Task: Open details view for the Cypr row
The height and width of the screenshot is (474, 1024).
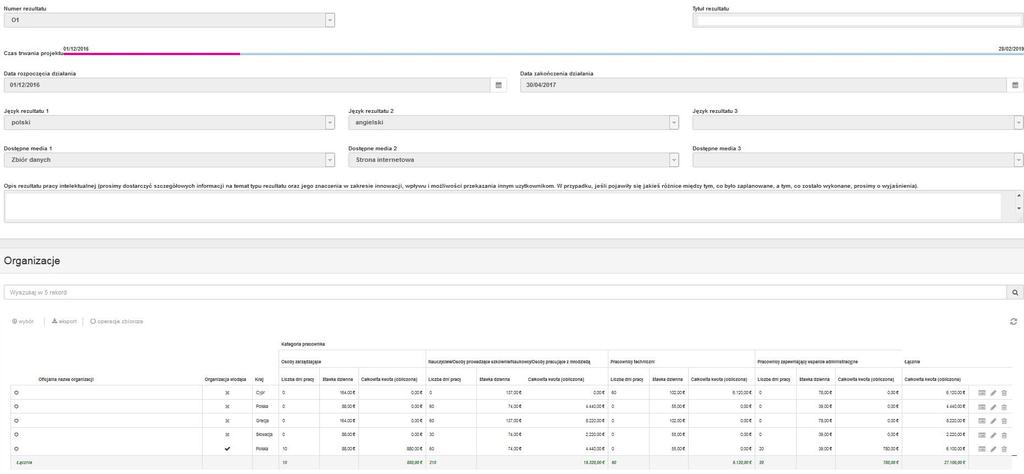Action: [982, 392]
